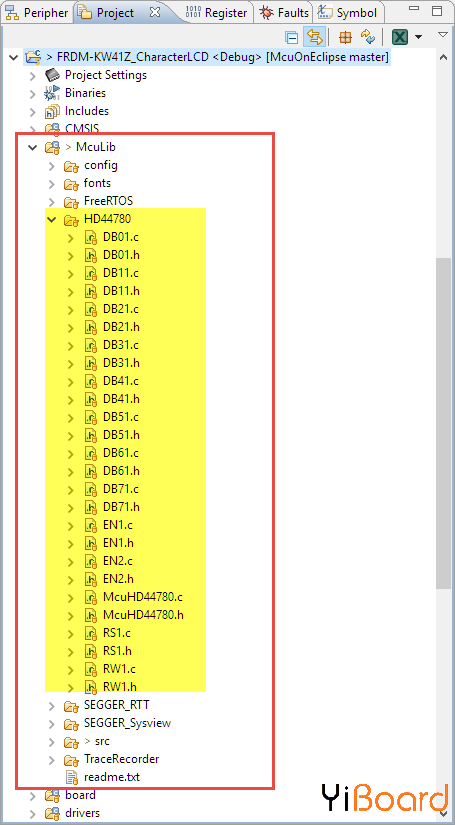Select the DB61.h file name
This screenshot has height=825, width=455.
coord(122,471)
